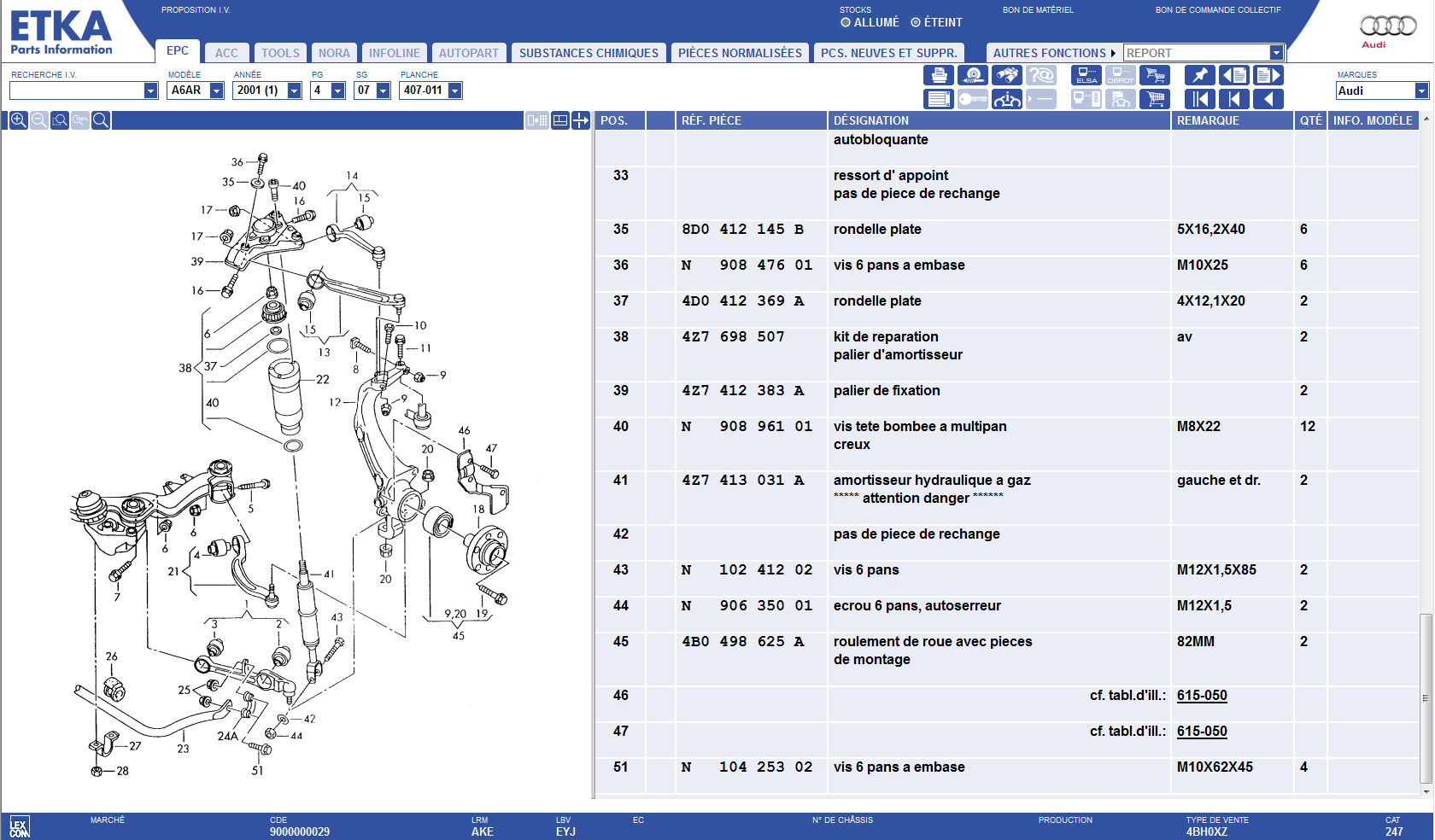
Task: Switch to the PIÈCES NORMALISÉES tab
Action: [x=740, y=53]
